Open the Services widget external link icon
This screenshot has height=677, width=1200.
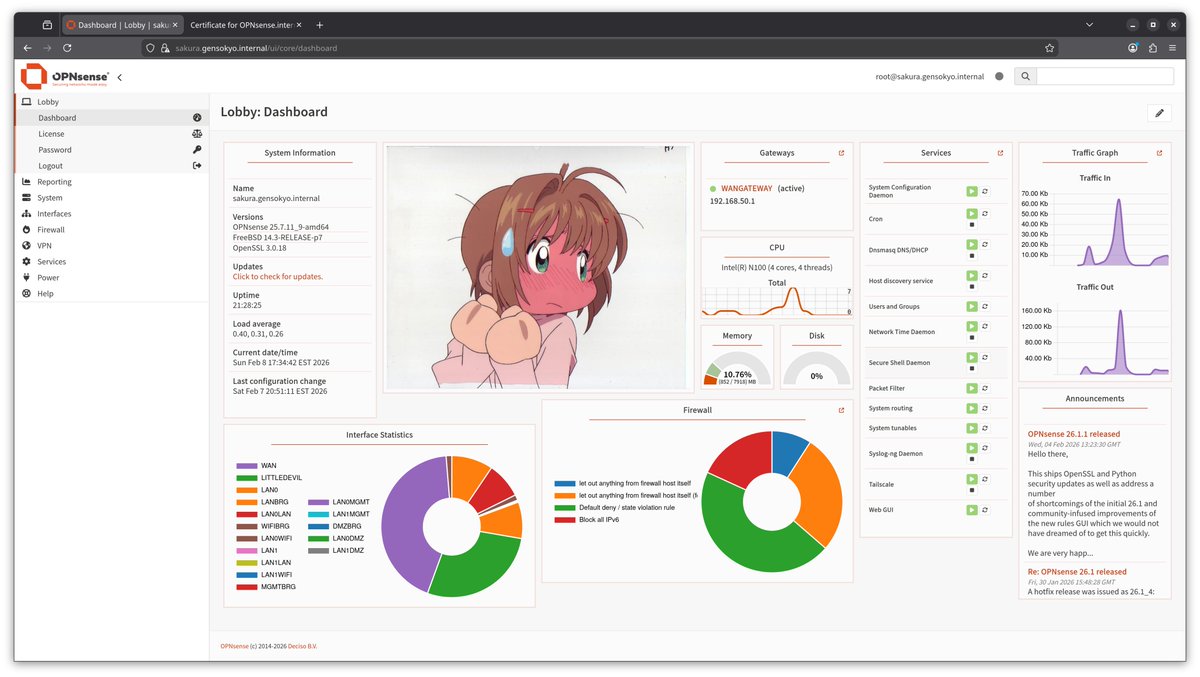[x=1000, y=153]
